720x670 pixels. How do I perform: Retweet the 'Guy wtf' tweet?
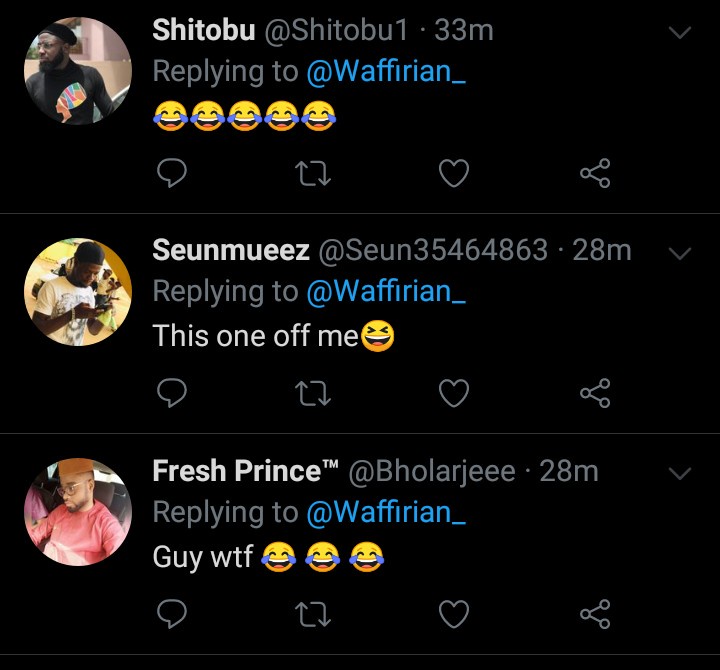[314, 613]
